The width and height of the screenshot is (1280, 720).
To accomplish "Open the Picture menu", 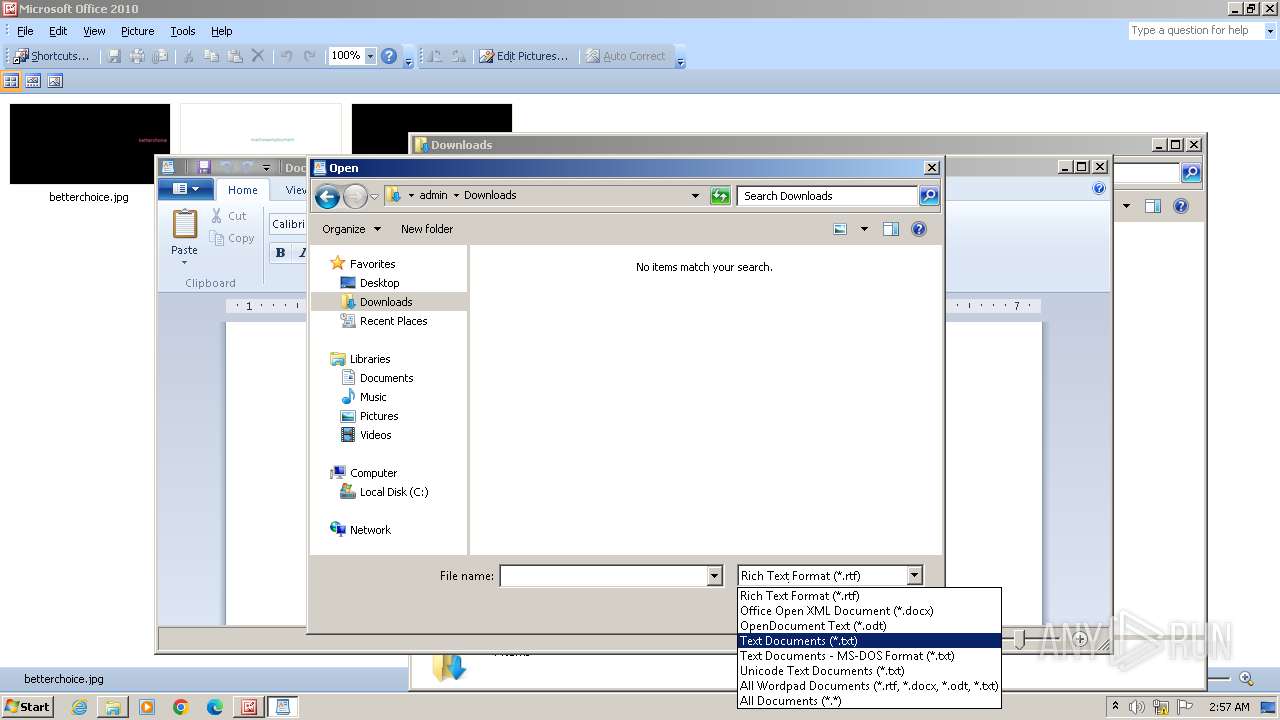I will [x=137, y=31].
